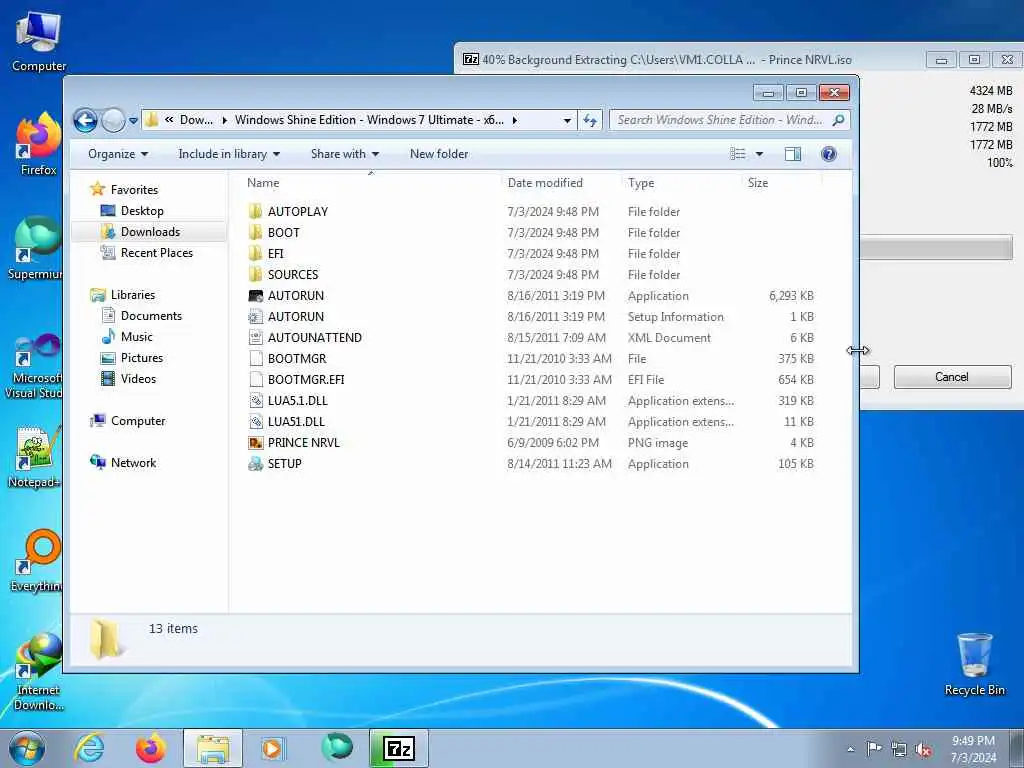The width and height of the screenshot is (1024, 768).
Task: Cancel the 7-Zip extraction
Action: pos(952,377)
